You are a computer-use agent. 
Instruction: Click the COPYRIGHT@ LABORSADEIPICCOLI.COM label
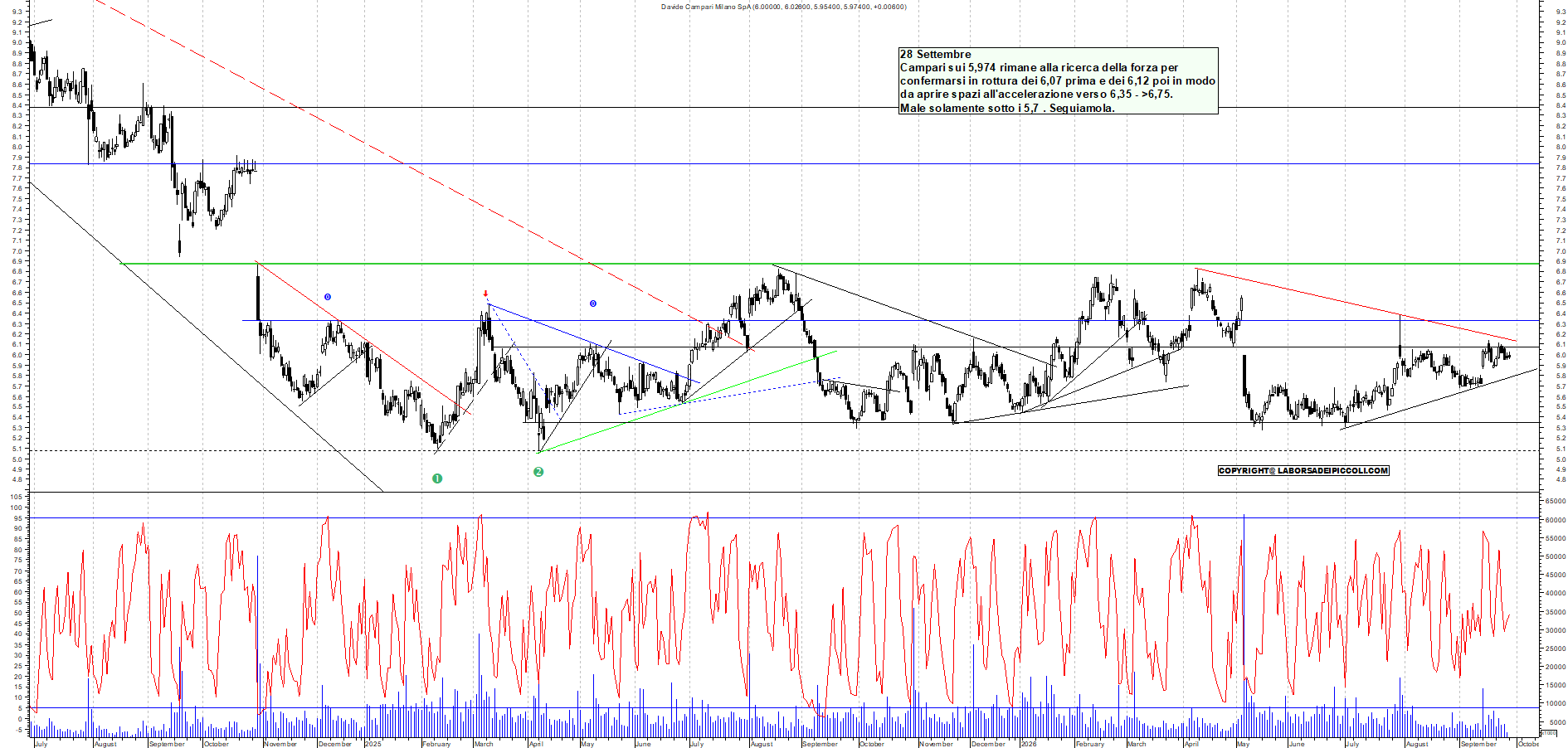tap(1303, 470)
